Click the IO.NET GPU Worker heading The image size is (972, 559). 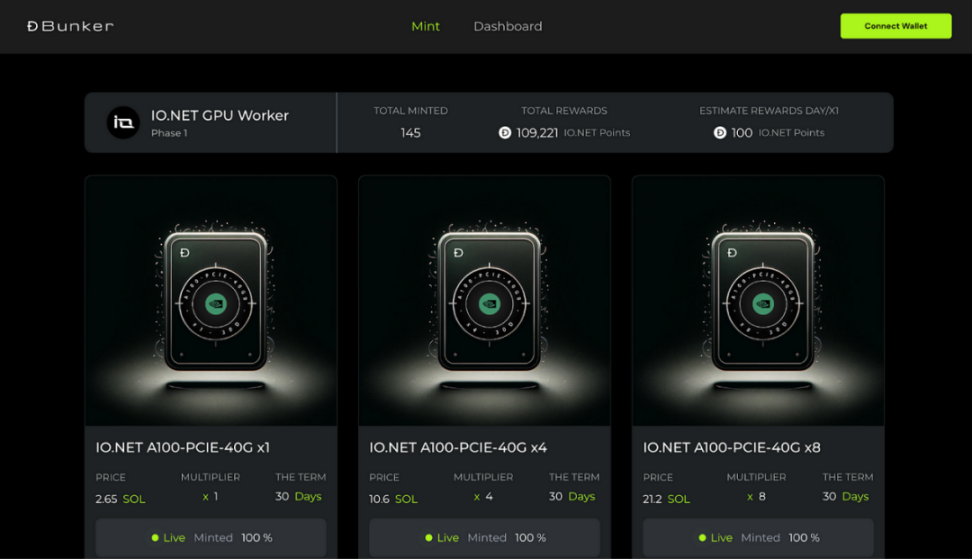point(219,115)
